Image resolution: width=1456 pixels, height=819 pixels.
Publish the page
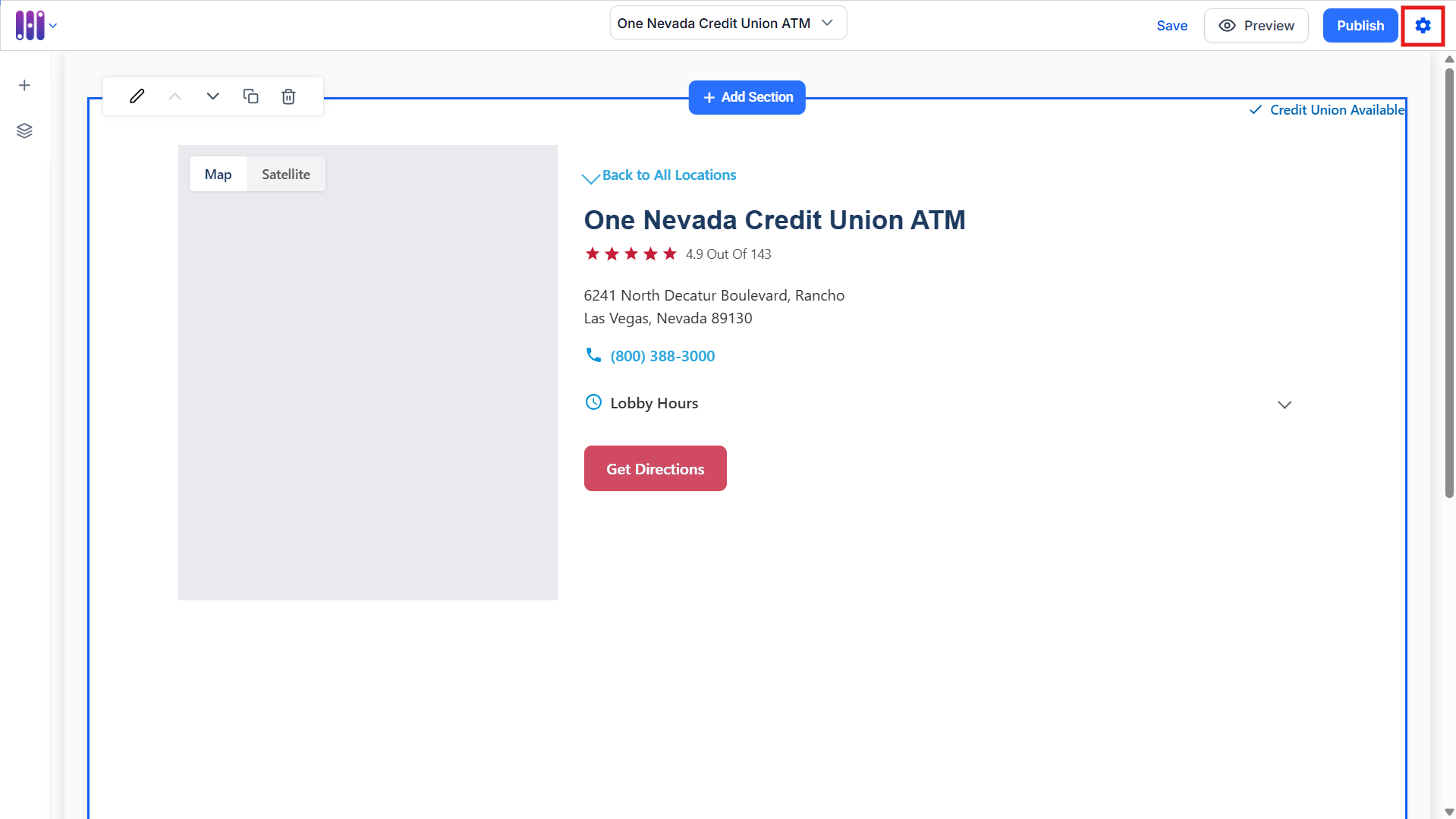coord(1360,26)
